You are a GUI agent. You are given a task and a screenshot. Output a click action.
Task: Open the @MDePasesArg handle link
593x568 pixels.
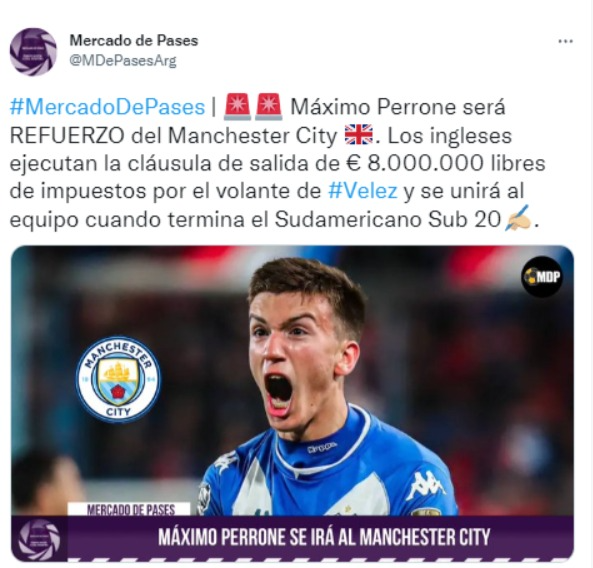pos(123,61)
